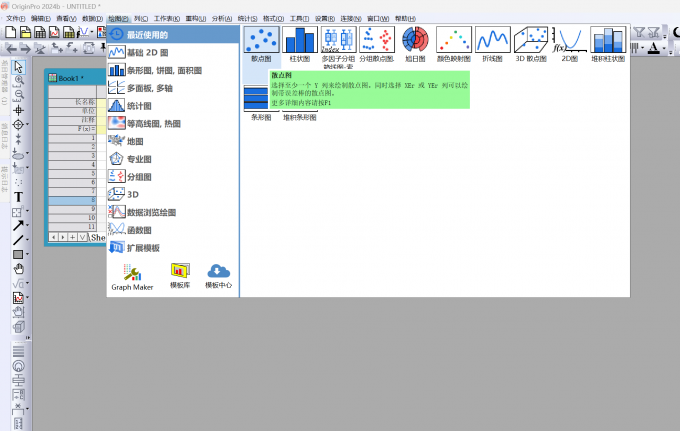This screenshot has height=431, width=680.
Task: Click the New Project toolbar icon
Action: click(11, 32)
